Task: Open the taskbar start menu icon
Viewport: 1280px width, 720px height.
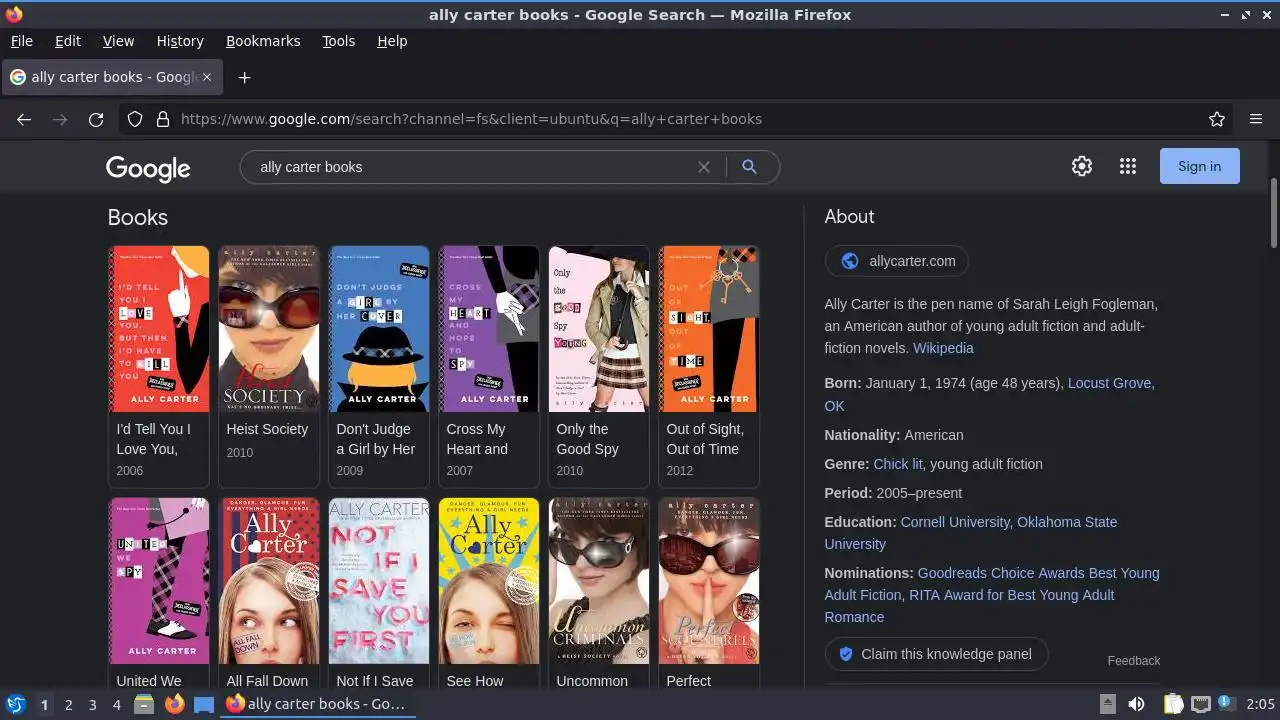Action: tap(15, 704)
